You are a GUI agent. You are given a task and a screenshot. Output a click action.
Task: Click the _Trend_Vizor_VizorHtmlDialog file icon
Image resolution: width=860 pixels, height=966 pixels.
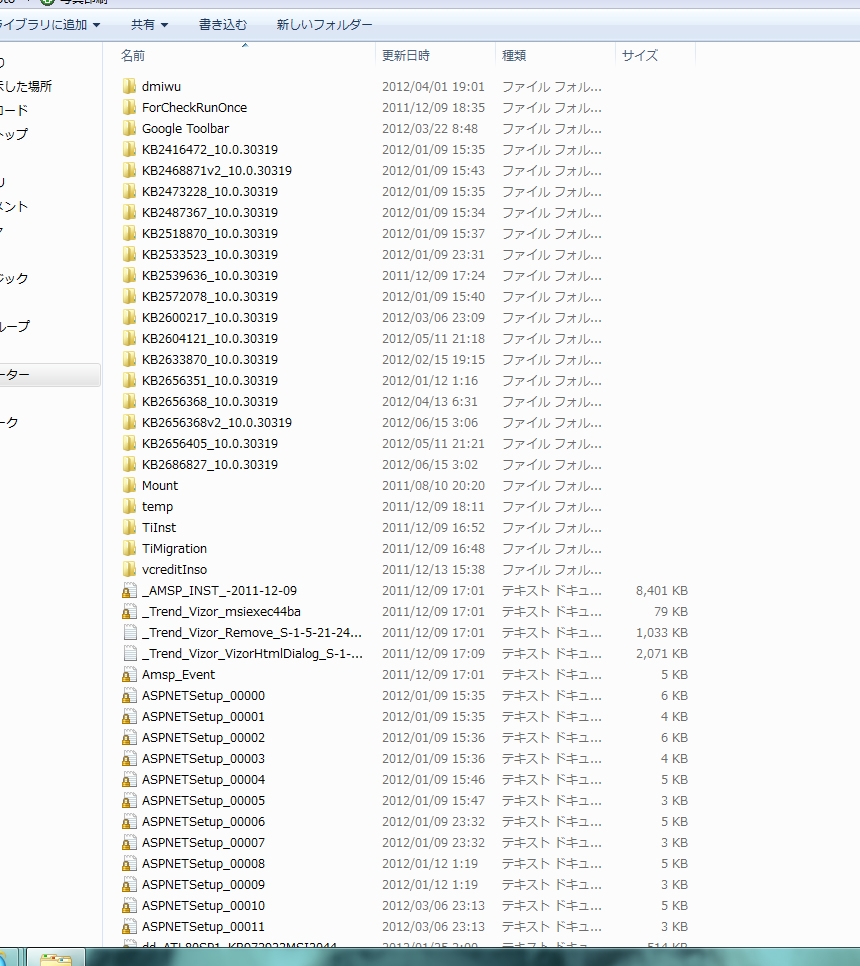(129, 653)
